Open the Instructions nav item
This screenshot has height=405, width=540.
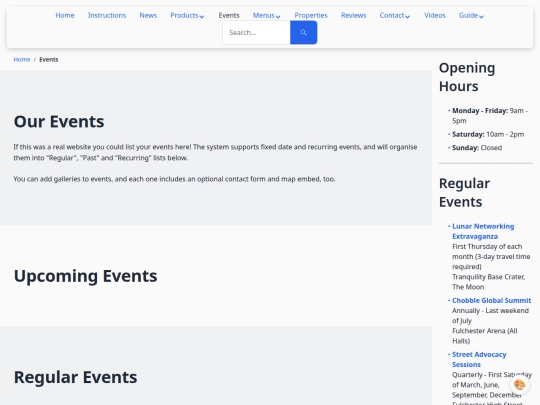point(107,15)
